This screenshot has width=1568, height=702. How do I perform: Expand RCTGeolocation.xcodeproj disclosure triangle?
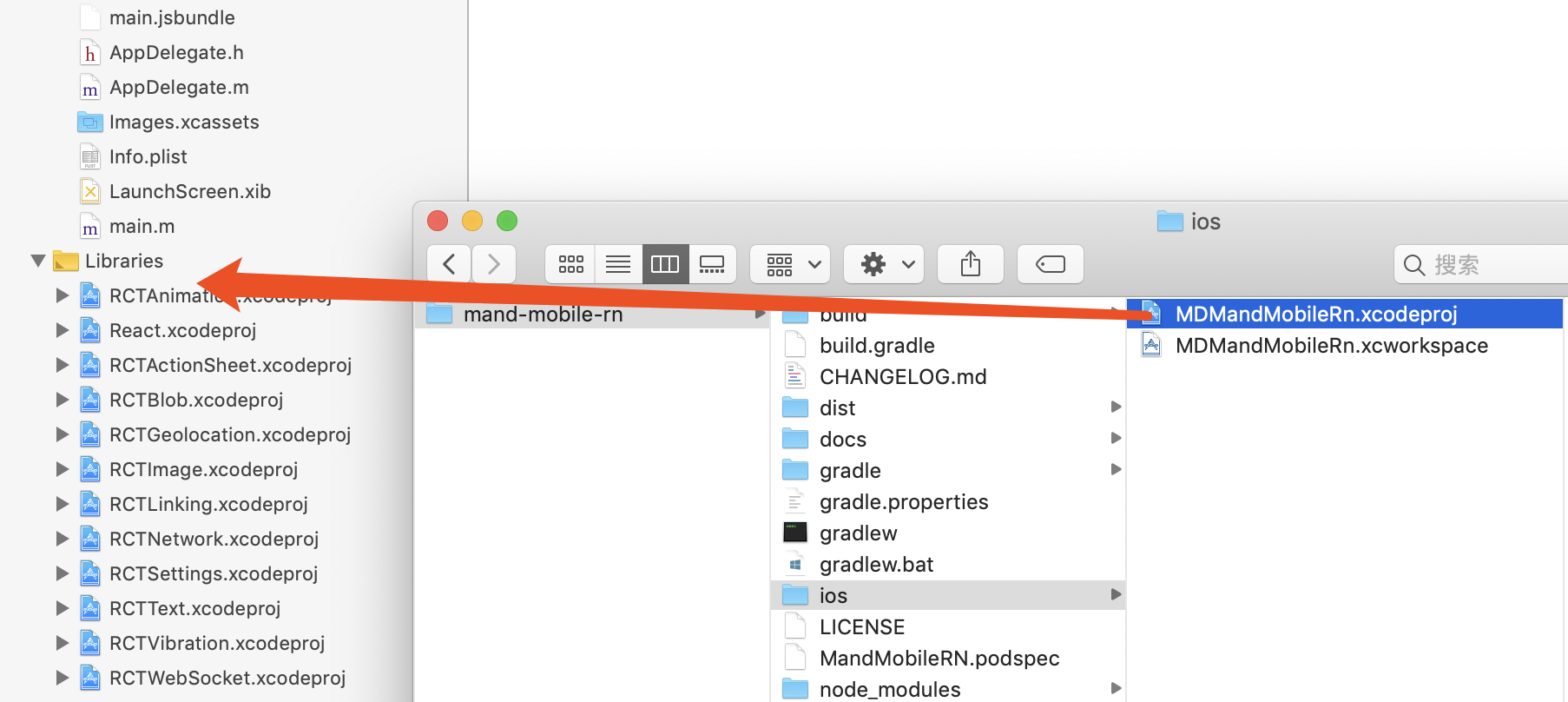click(63, 434)
